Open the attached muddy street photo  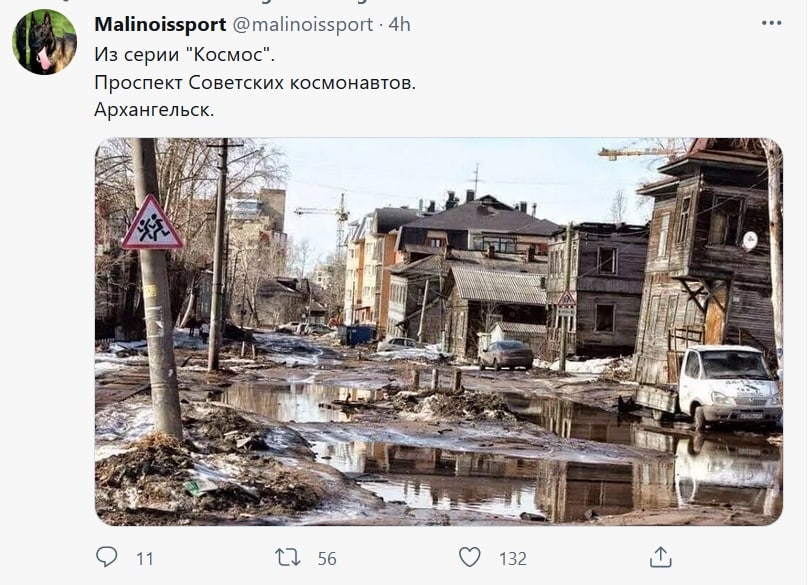pos(439,332)
